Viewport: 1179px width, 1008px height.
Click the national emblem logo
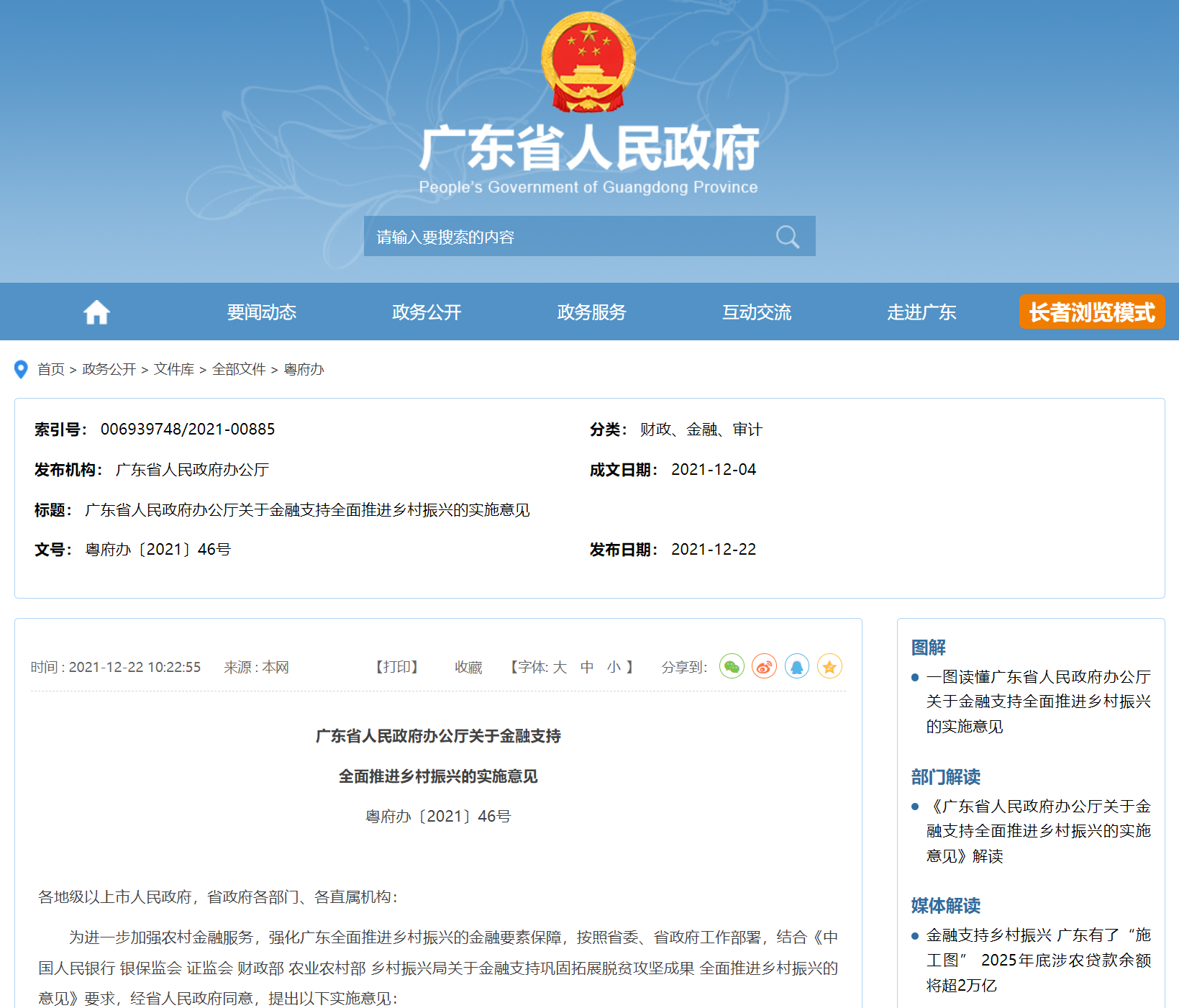pos(588,63)
